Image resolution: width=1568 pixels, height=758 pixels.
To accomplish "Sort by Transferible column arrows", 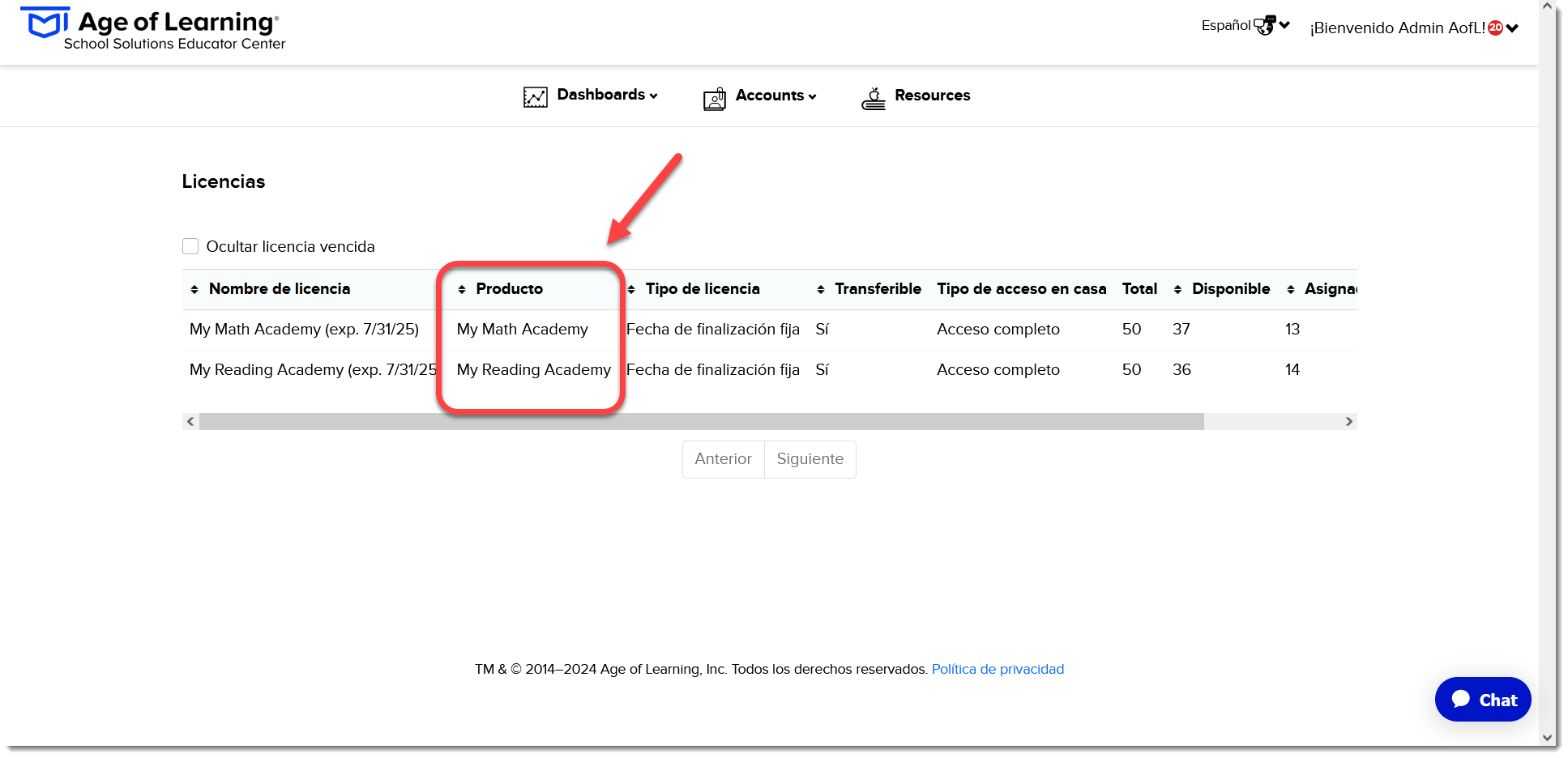I will coord(821,290).
